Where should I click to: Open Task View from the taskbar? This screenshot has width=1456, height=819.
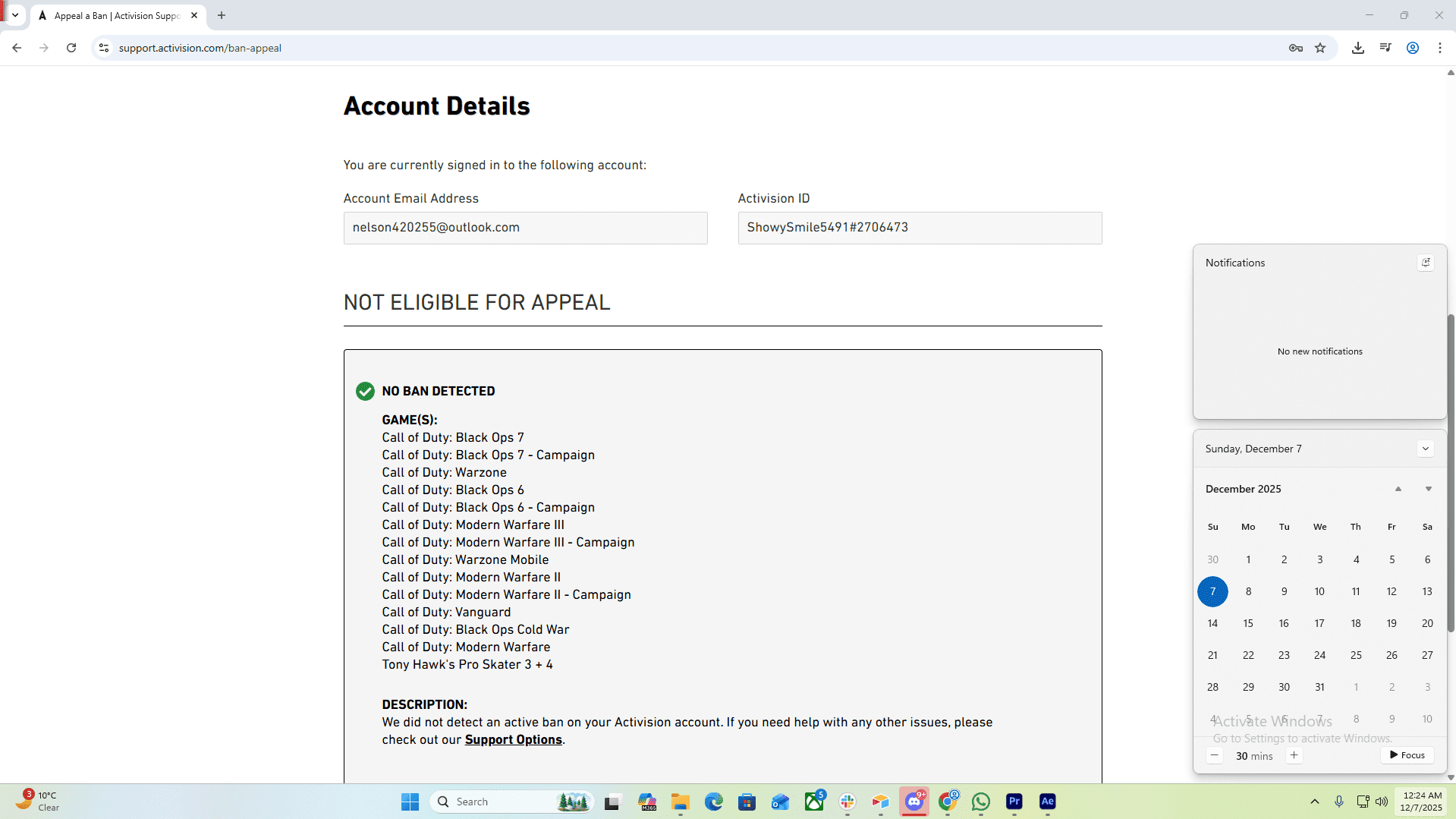(x=612, y=802)
